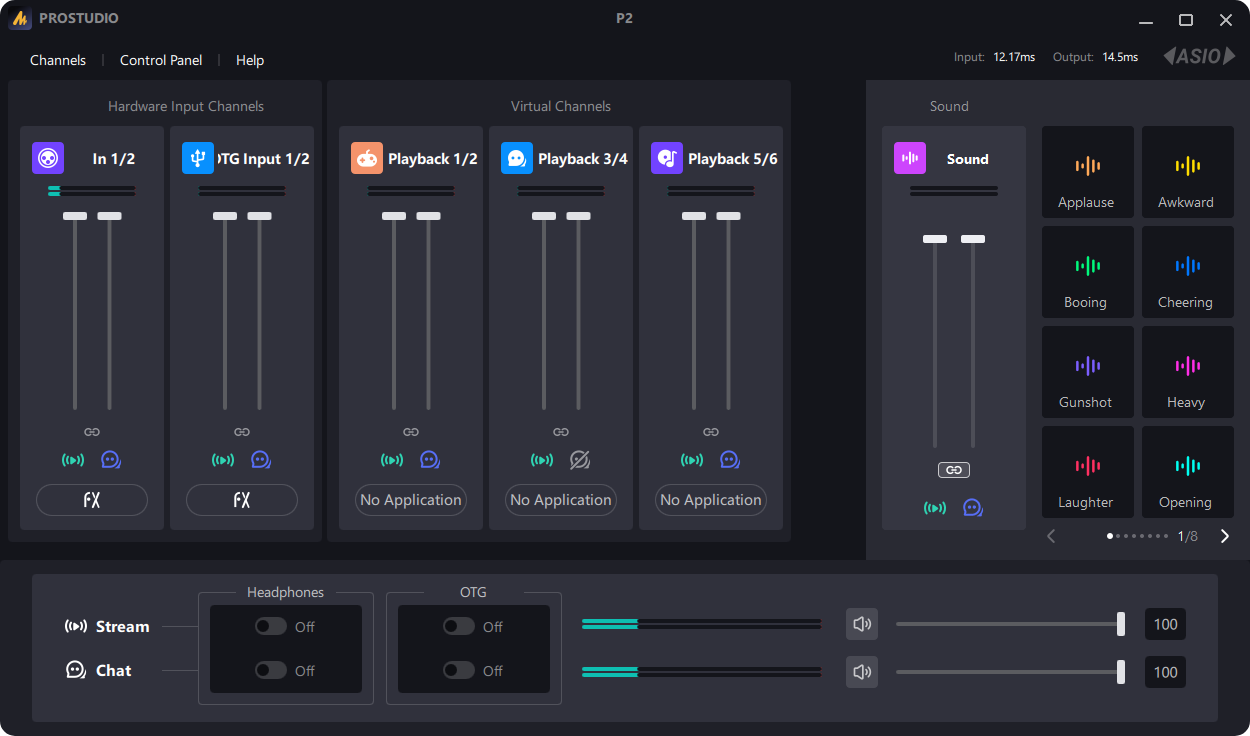Toggle chat routing on Sound channel
Image resolution: width=1250 pixels, height=736 pixels.
coord(973,508)
